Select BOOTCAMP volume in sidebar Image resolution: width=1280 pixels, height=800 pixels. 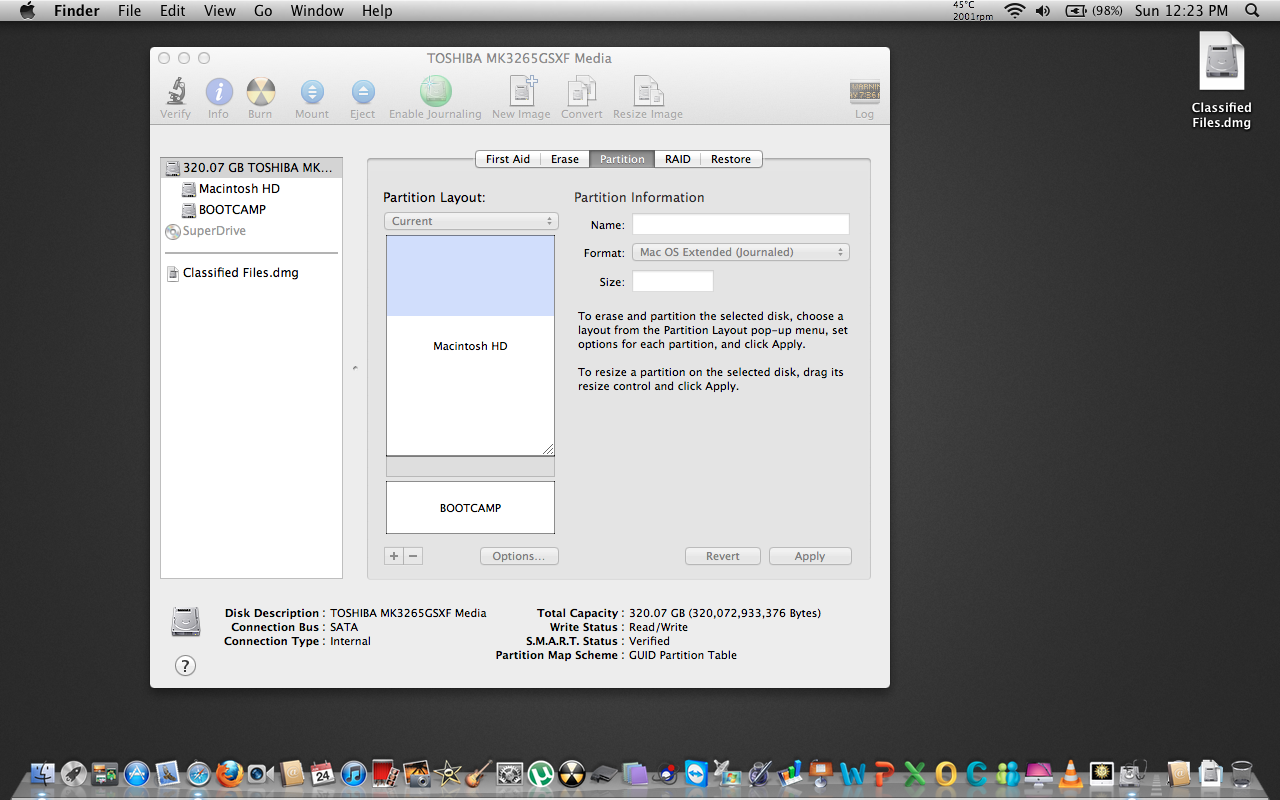coord(252,210)
